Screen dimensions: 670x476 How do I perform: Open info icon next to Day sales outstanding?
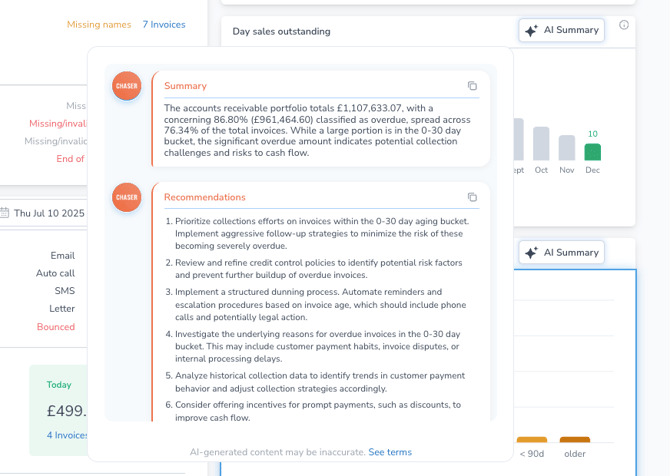click(624, 25)
